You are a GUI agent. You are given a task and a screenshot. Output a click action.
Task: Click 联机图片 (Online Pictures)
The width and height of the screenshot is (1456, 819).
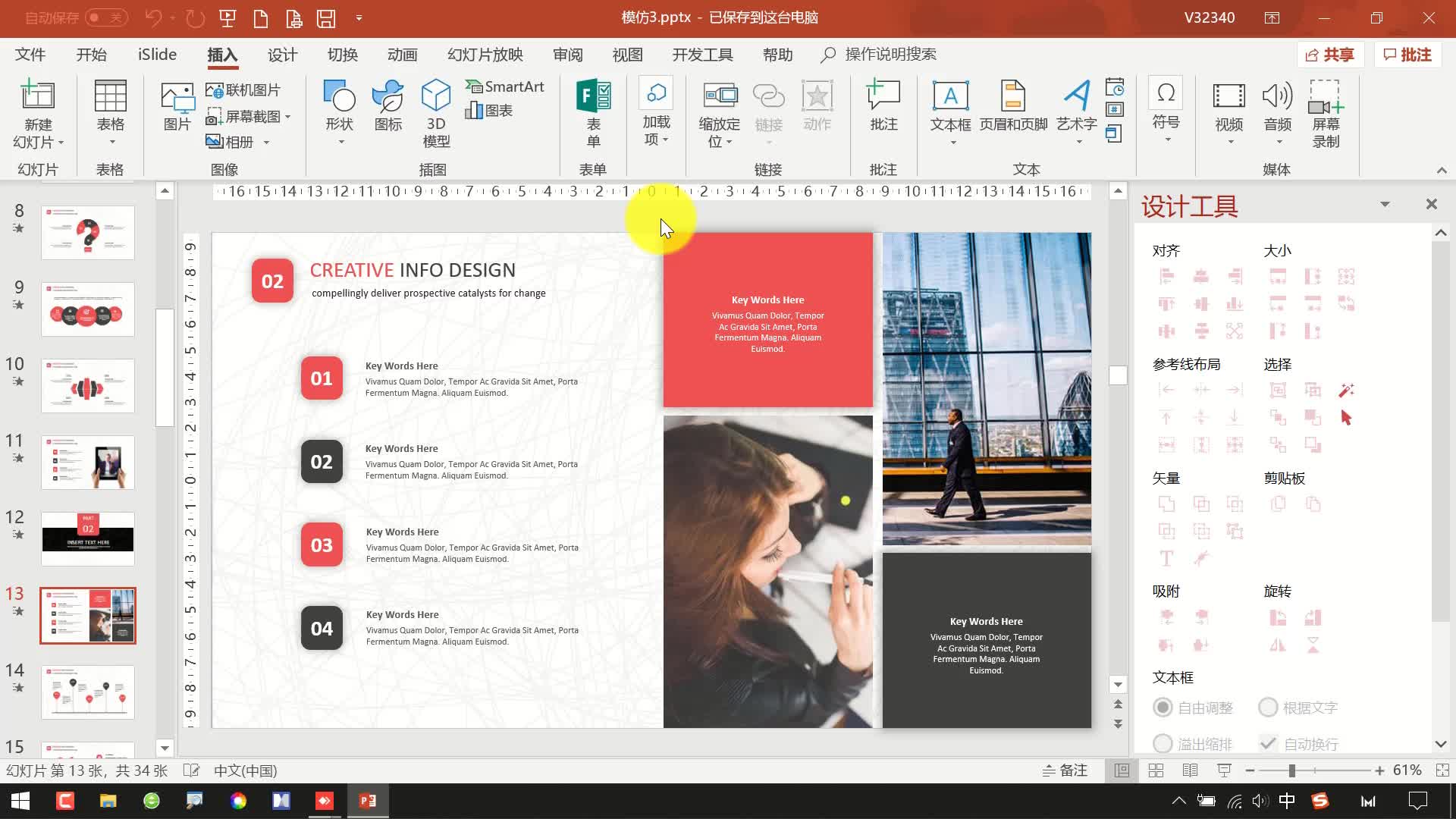[x=243, y=90]
